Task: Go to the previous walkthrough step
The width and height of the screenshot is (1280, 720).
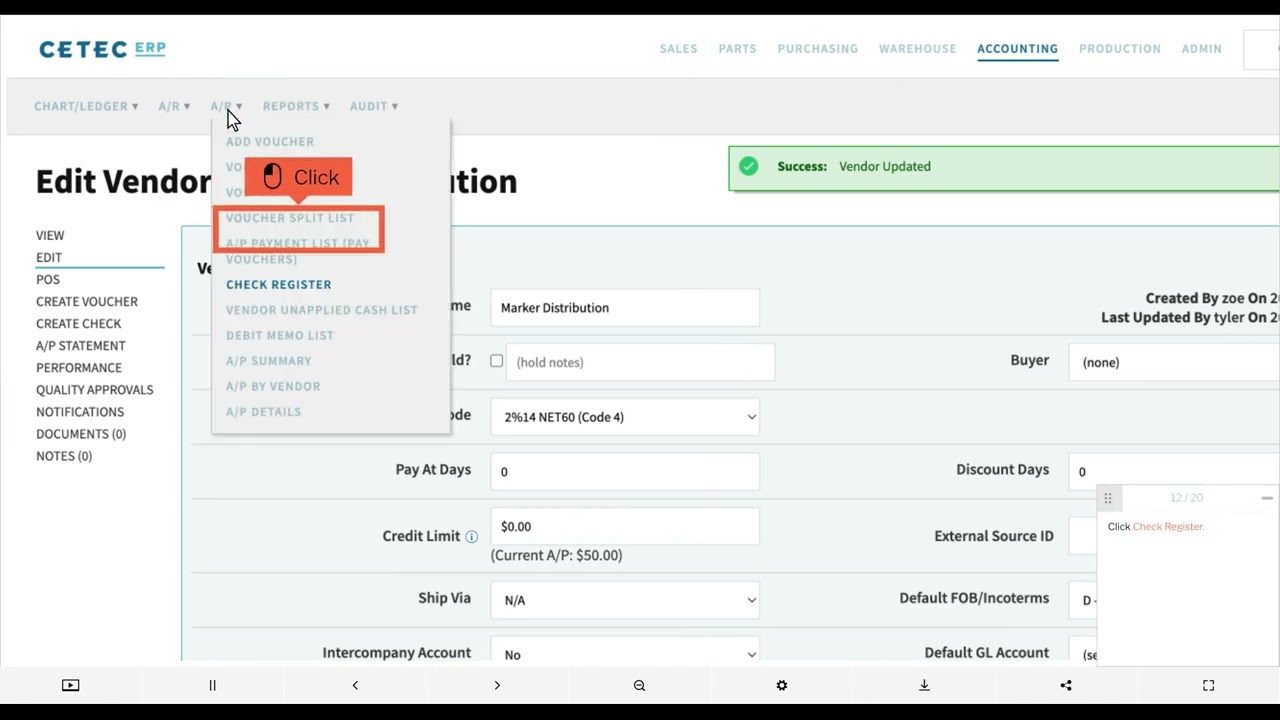Action: (x=355, y=685)
